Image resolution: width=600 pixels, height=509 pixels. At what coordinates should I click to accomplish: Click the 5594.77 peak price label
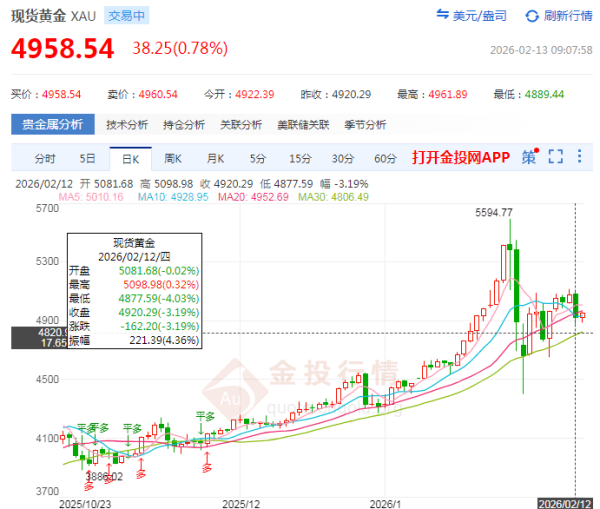click(x=494, y=212)
